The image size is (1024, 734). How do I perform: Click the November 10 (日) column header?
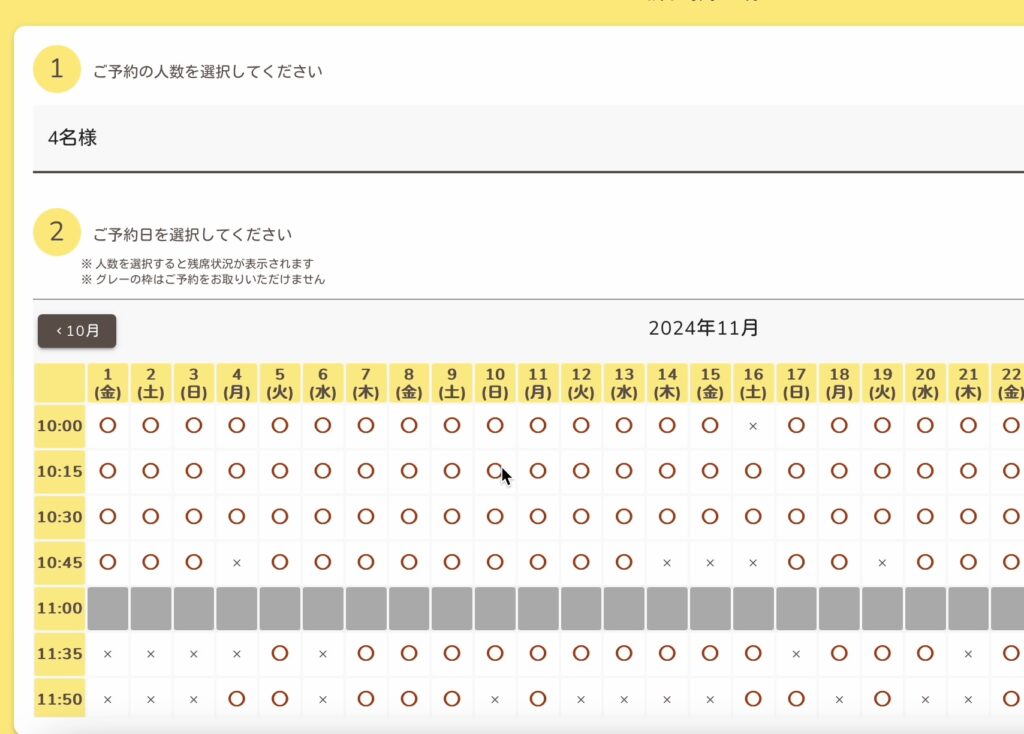[495, 383]
